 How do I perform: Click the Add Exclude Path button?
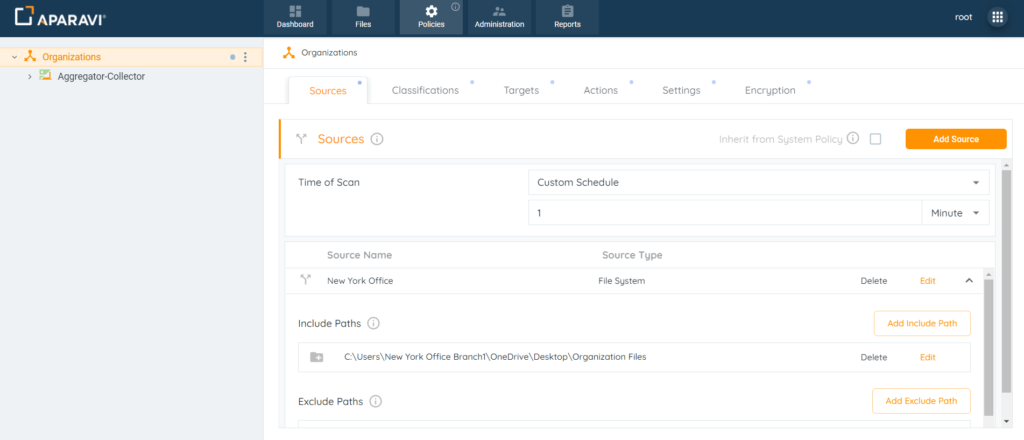(921, 401)
